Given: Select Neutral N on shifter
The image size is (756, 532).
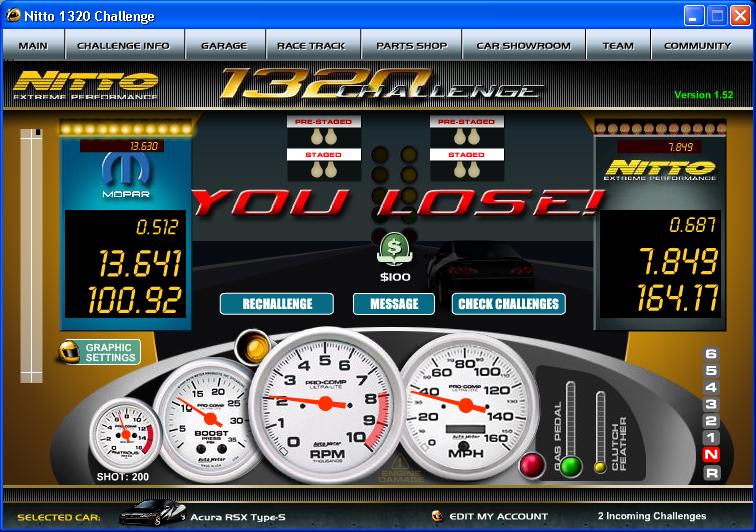Looking at the screenshot, I should [x=711, y=455].
